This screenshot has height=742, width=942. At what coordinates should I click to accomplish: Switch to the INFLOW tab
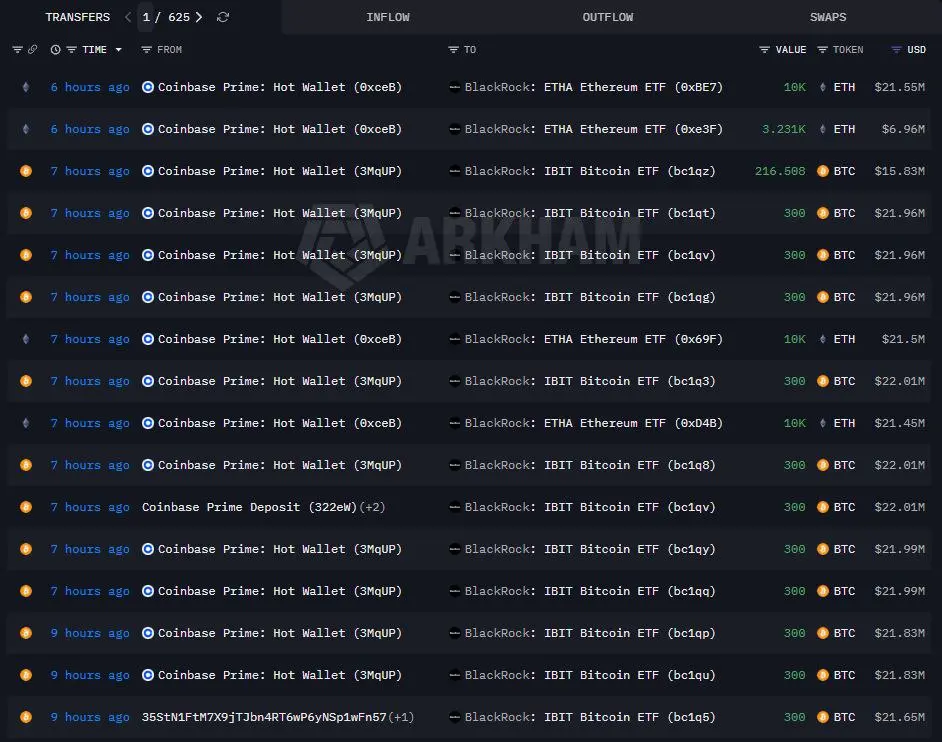(388, 17)
